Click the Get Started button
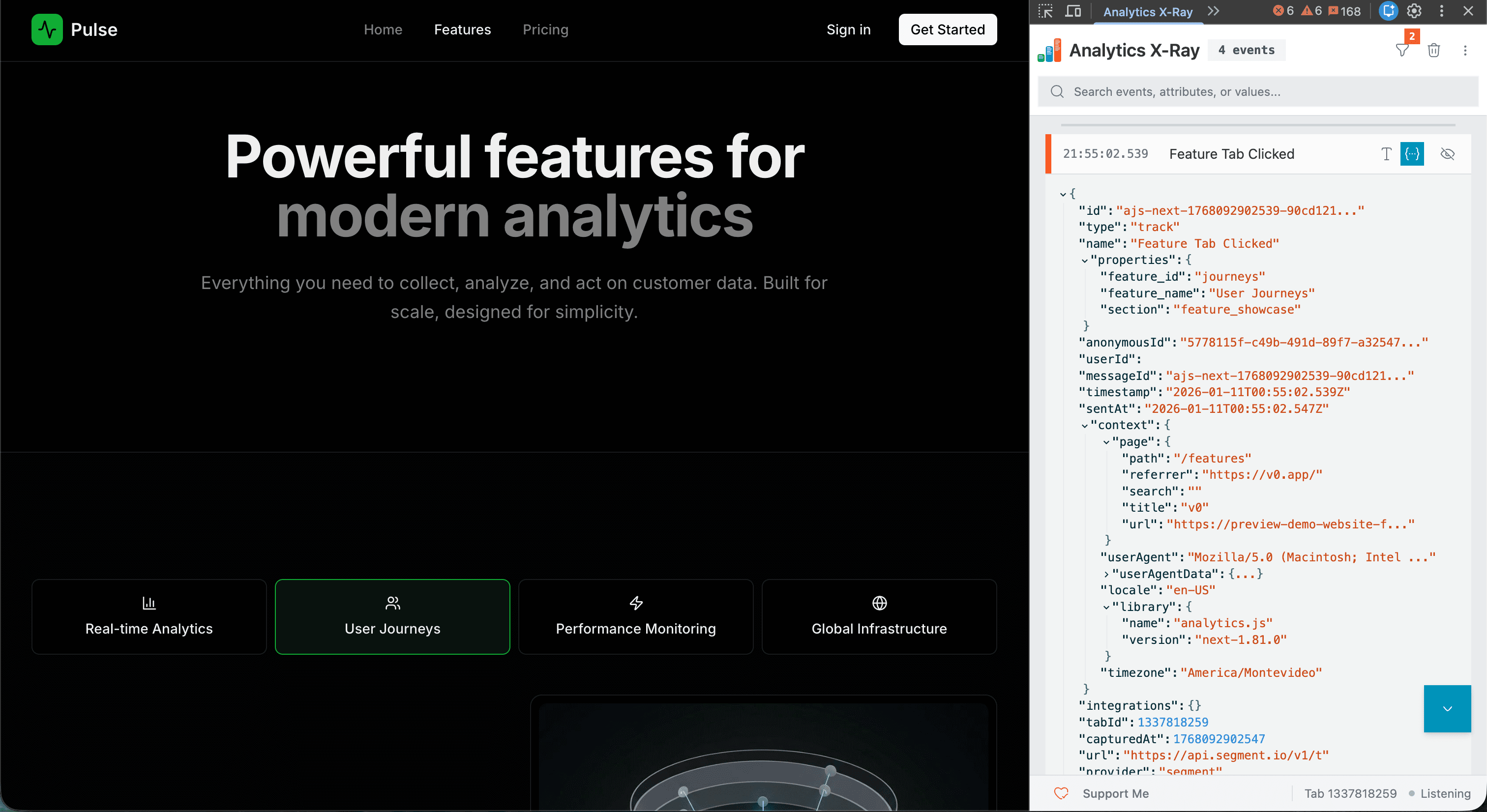 947,29
